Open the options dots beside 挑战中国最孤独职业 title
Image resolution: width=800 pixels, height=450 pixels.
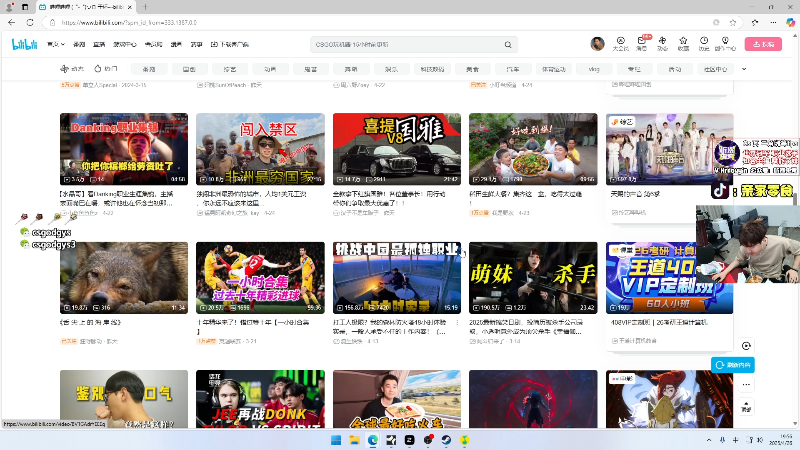457,322
